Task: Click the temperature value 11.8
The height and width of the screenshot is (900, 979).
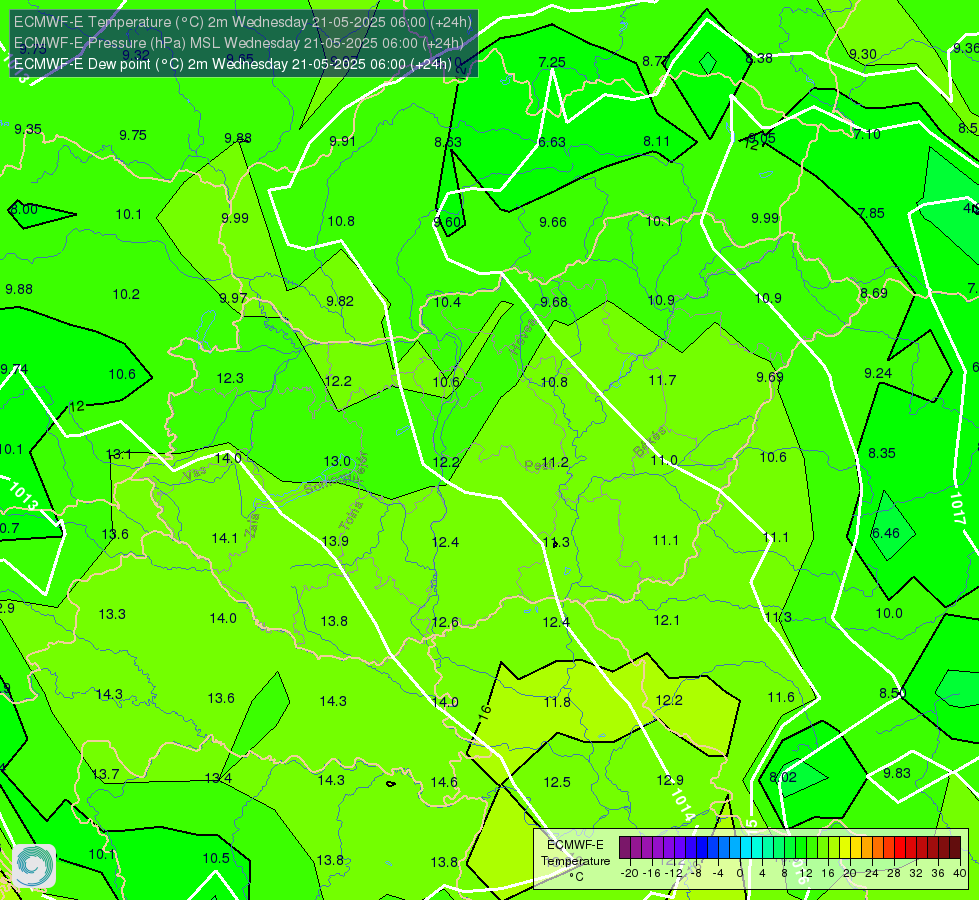Action: coord(557,703)
